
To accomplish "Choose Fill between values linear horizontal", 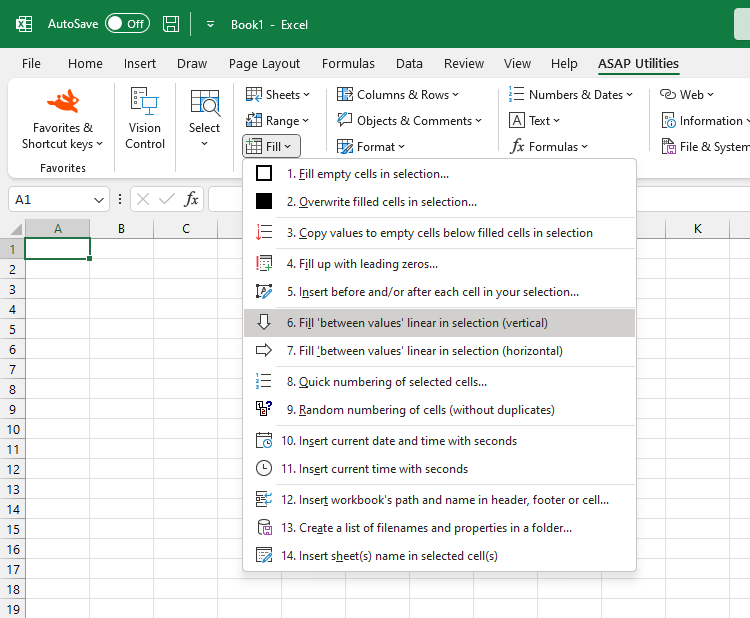I will tap(439, 351).
